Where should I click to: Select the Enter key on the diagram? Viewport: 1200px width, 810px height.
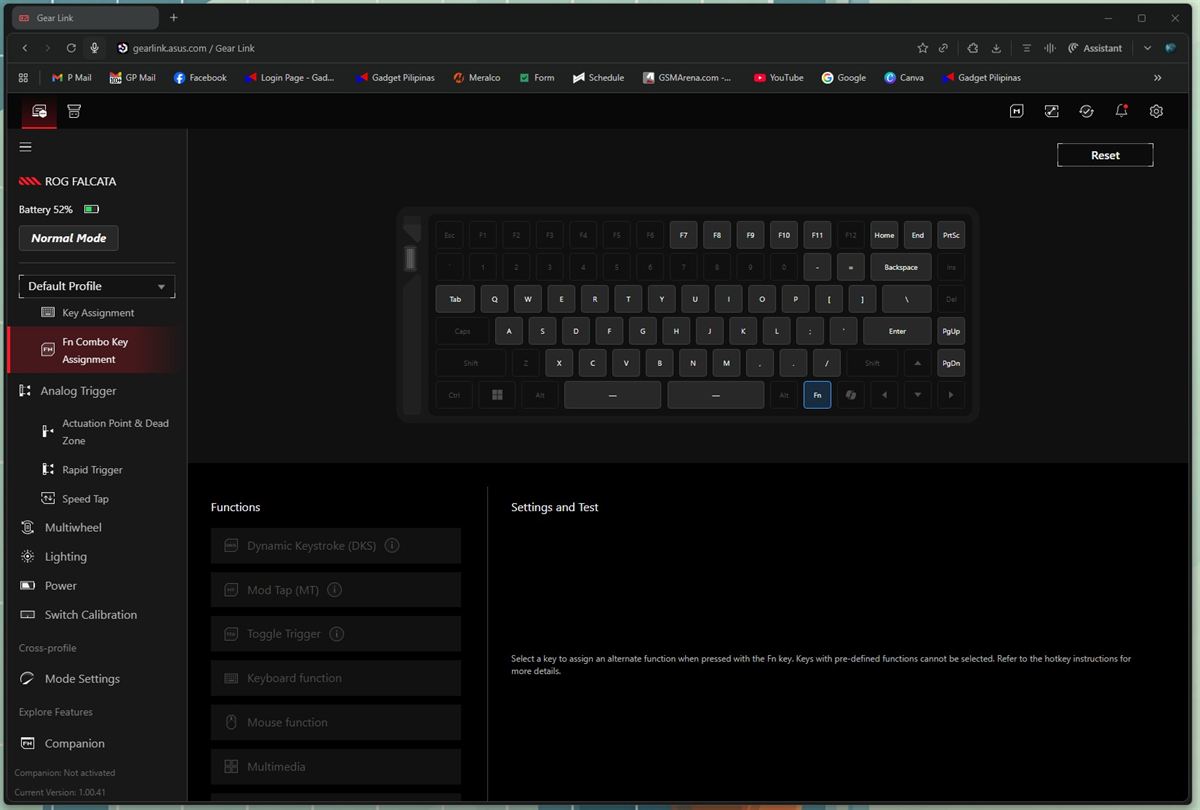[x=897, y=331]
